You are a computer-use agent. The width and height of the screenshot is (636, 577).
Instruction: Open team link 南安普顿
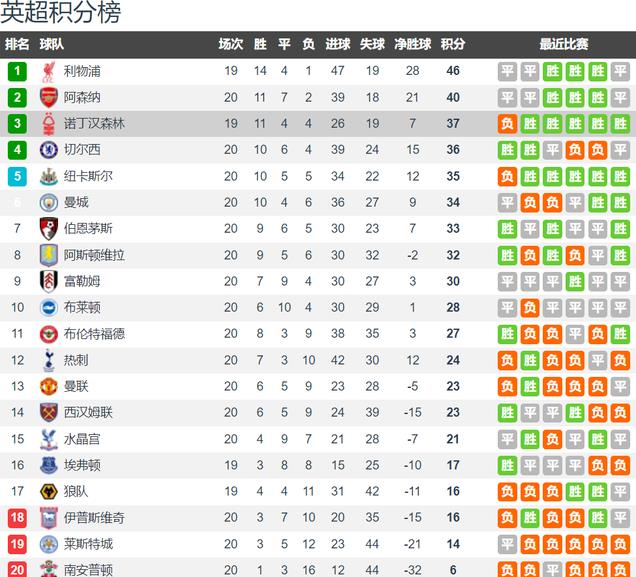point(88,570)
